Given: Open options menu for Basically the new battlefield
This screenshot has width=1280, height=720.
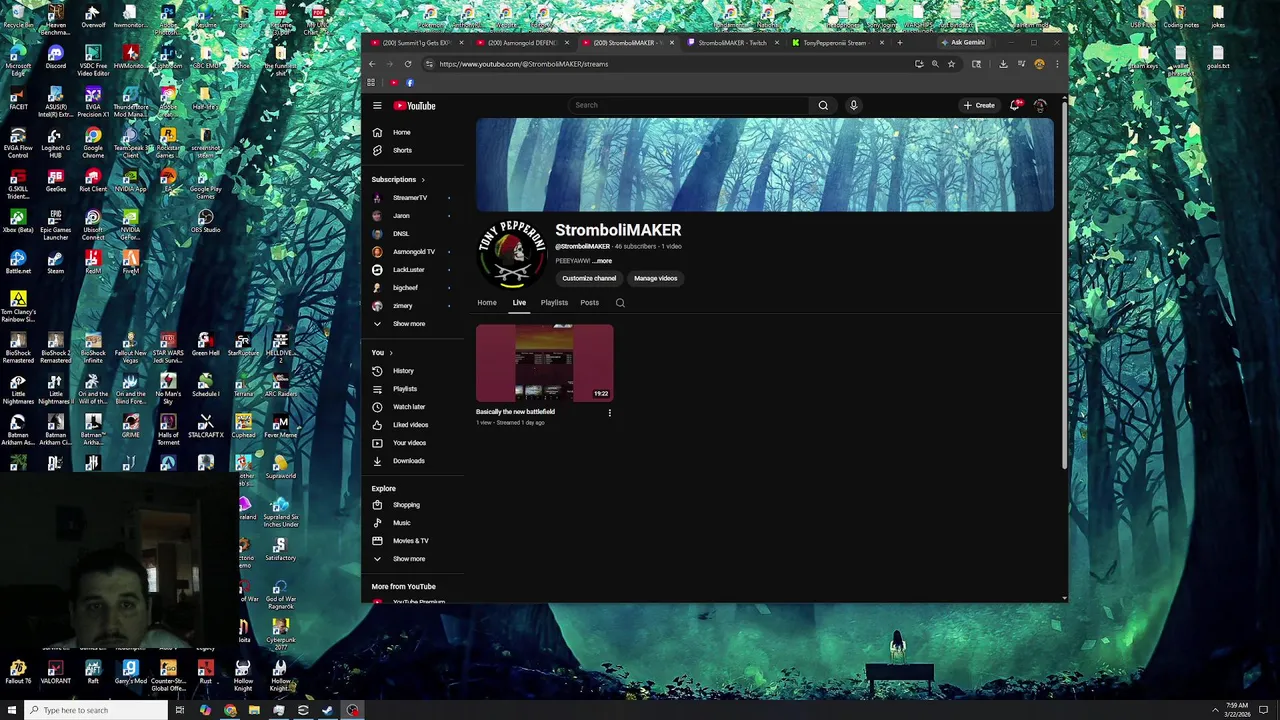Looking at the screenshot, I should (x=609, y=412).
